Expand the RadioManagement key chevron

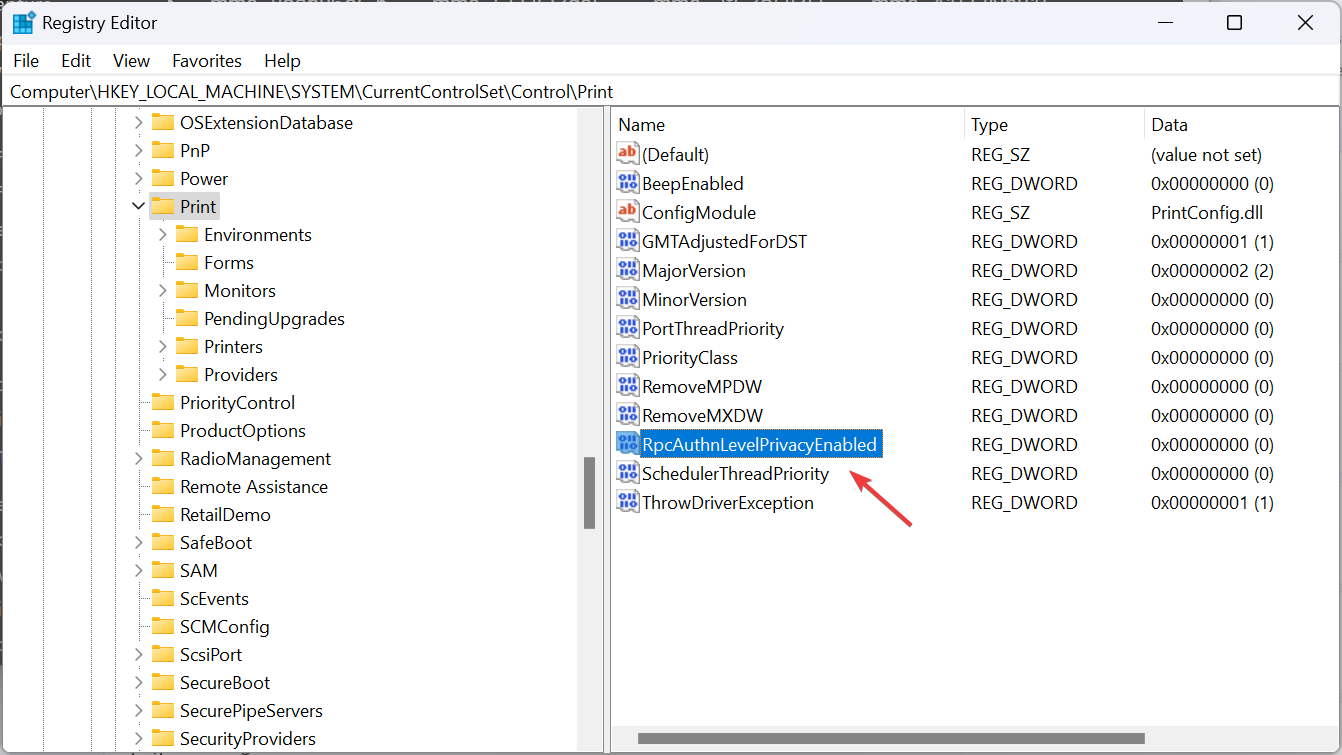(x=139, y=458)
